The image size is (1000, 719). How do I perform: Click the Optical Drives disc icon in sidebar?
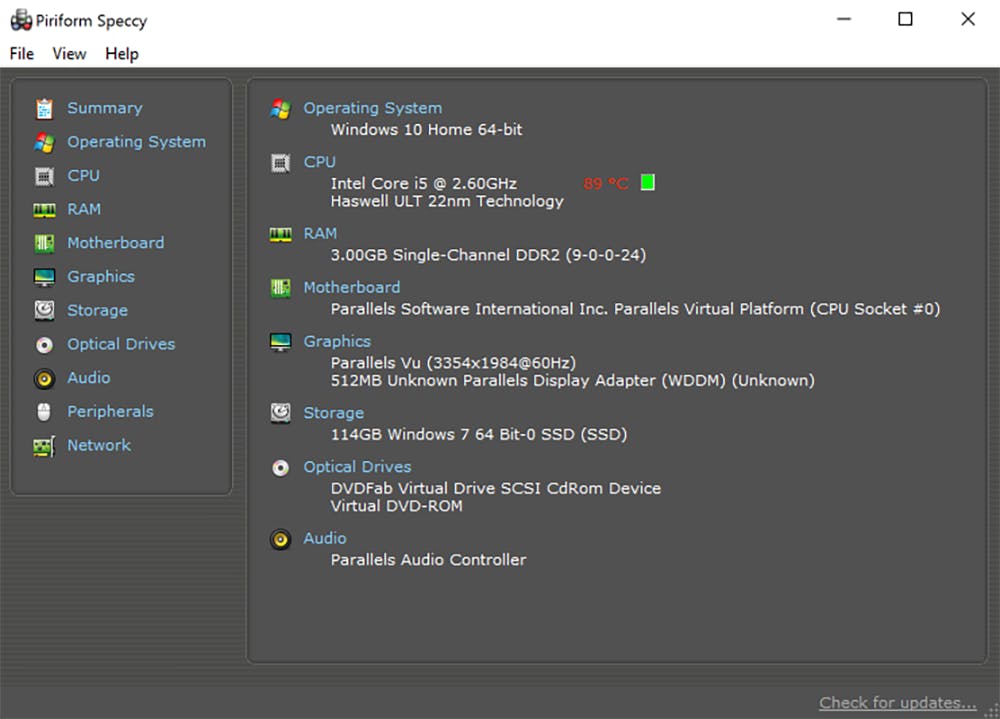(x=44, y=345)
